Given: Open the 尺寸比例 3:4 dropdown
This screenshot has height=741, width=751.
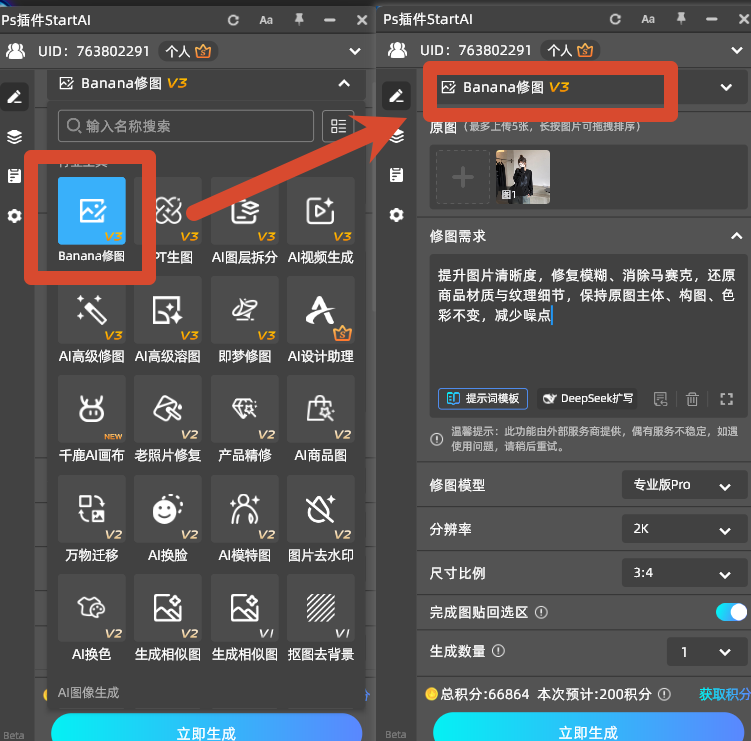Looking at the screenshot, I should click(684, 573).
